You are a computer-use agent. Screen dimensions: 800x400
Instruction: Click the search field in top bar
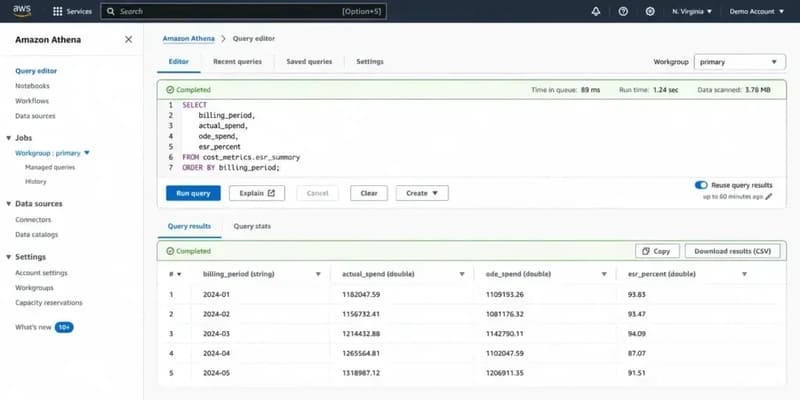243,11
